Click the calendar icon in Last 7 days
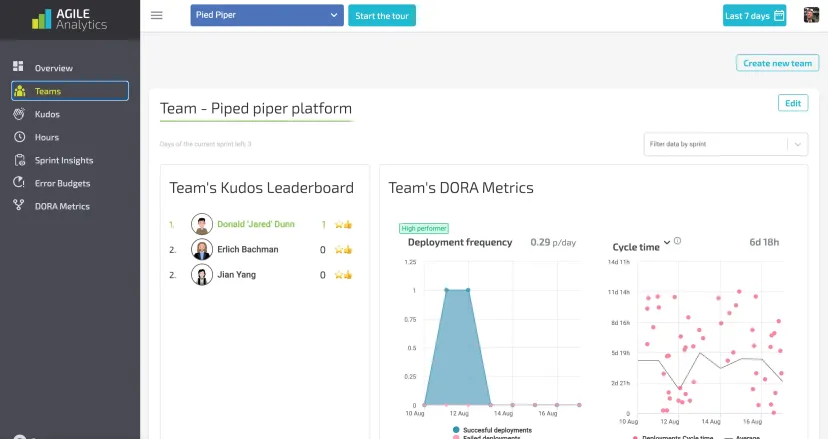Screen dimensions: 828x439 click(x=779, y=15)
